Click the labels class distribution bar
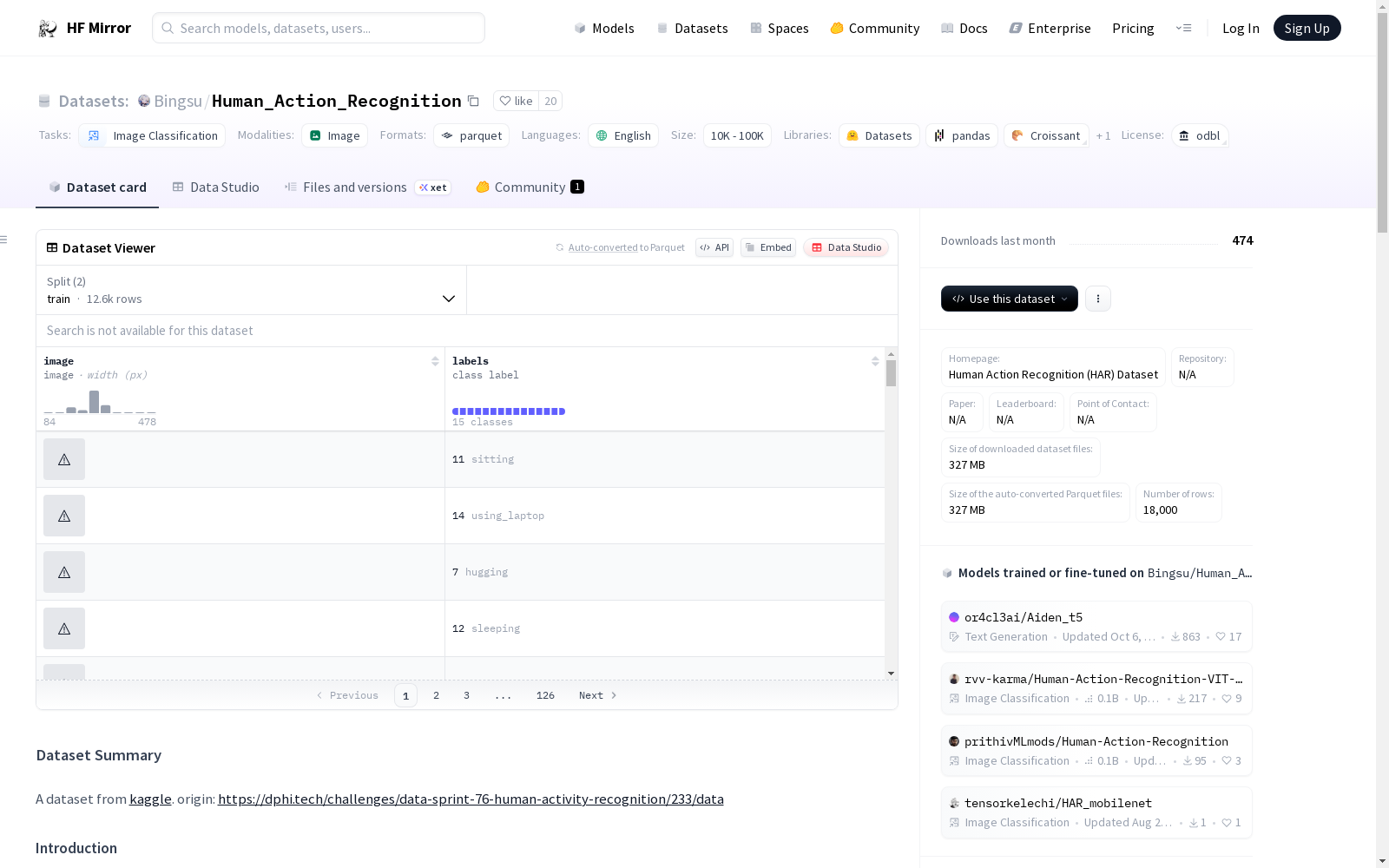 [509, 411]
